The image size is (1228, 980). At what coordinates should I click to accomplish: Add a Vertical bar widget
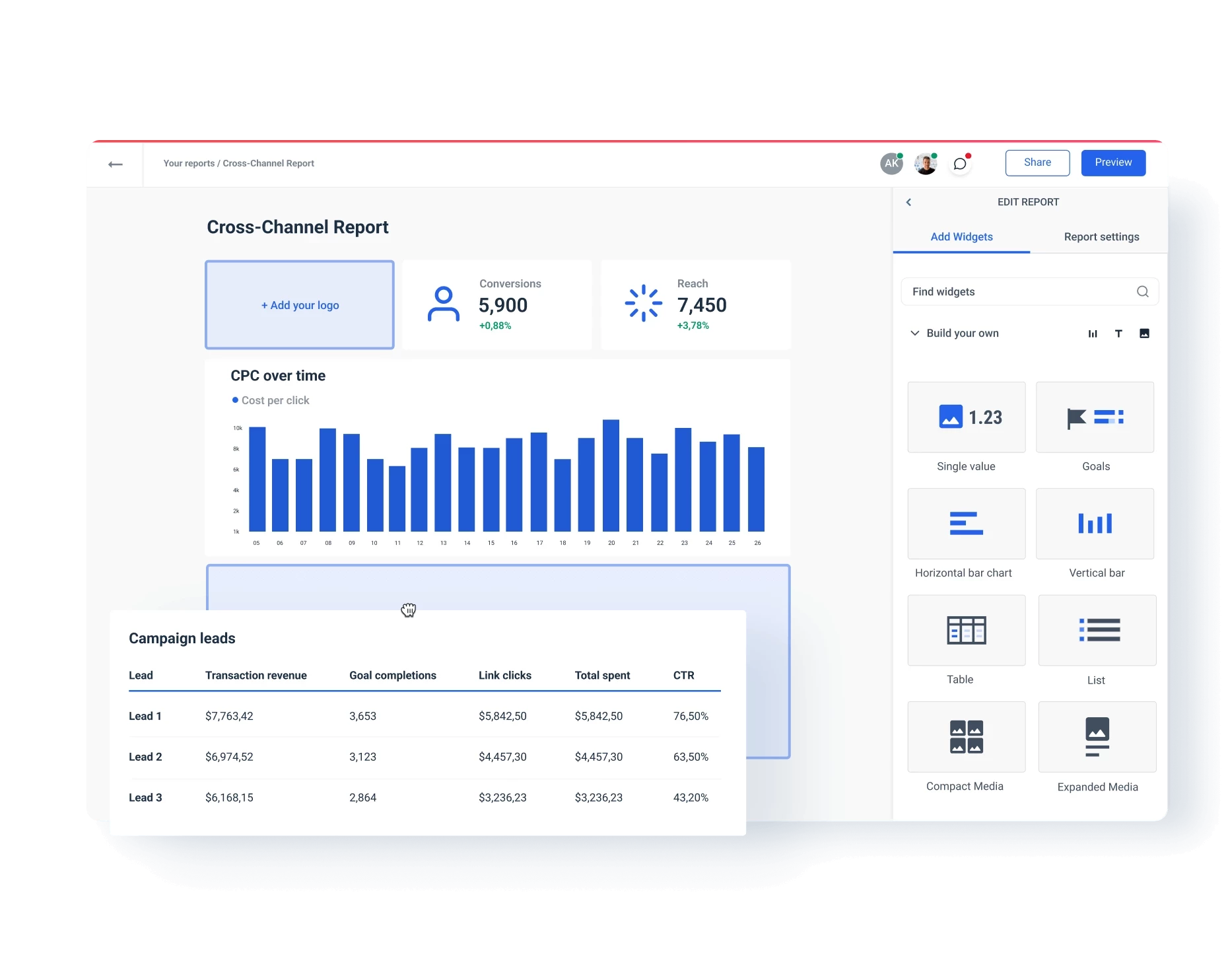(1095, 524)
